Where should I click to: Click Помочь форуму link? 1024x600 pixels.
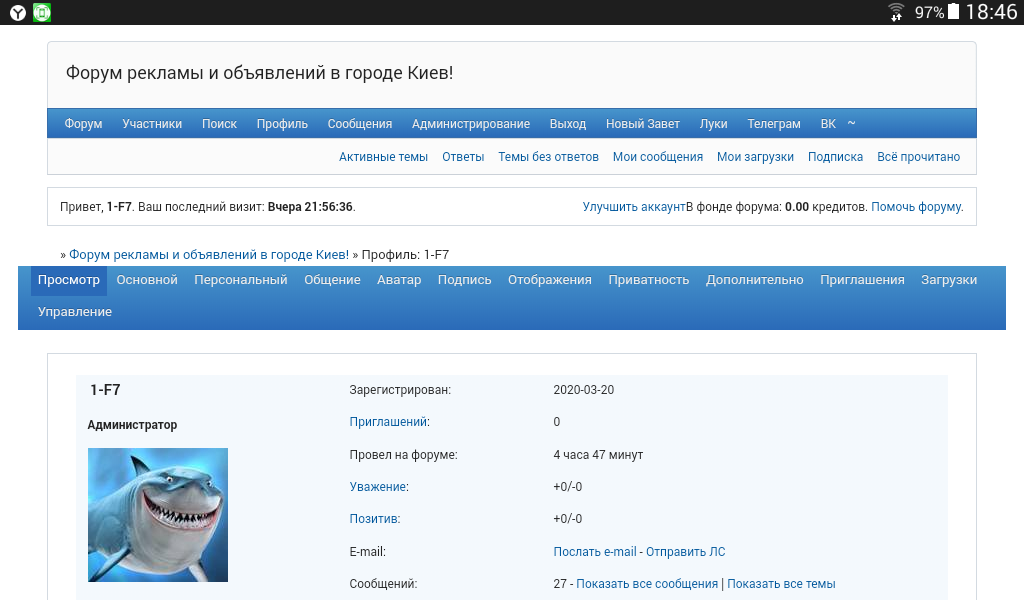click(916, 207)
